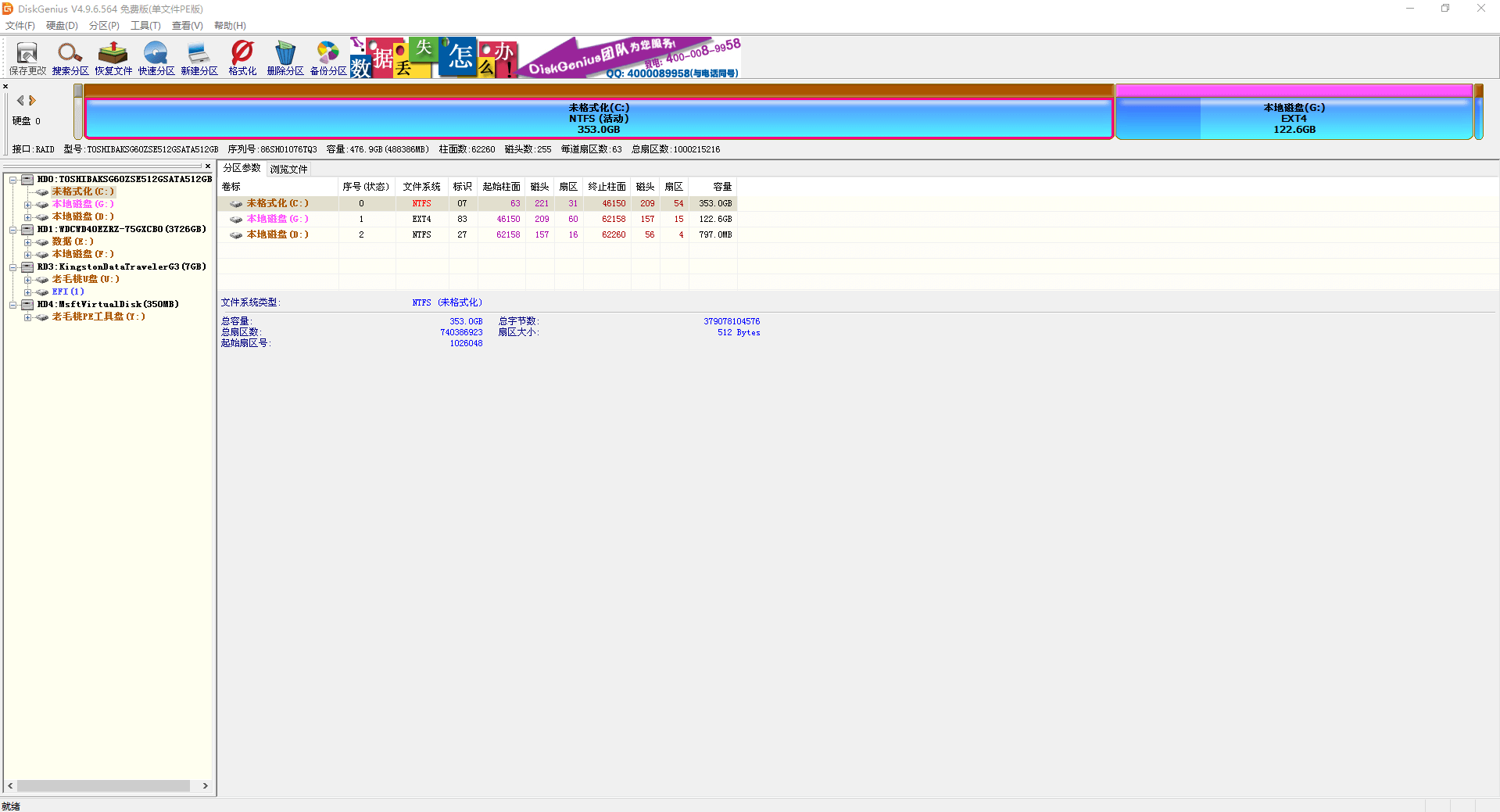Open the Backup Partition (备份分区) tool
The height and width of the screenshot is (812, 1500).
click(x=328, y=58)
